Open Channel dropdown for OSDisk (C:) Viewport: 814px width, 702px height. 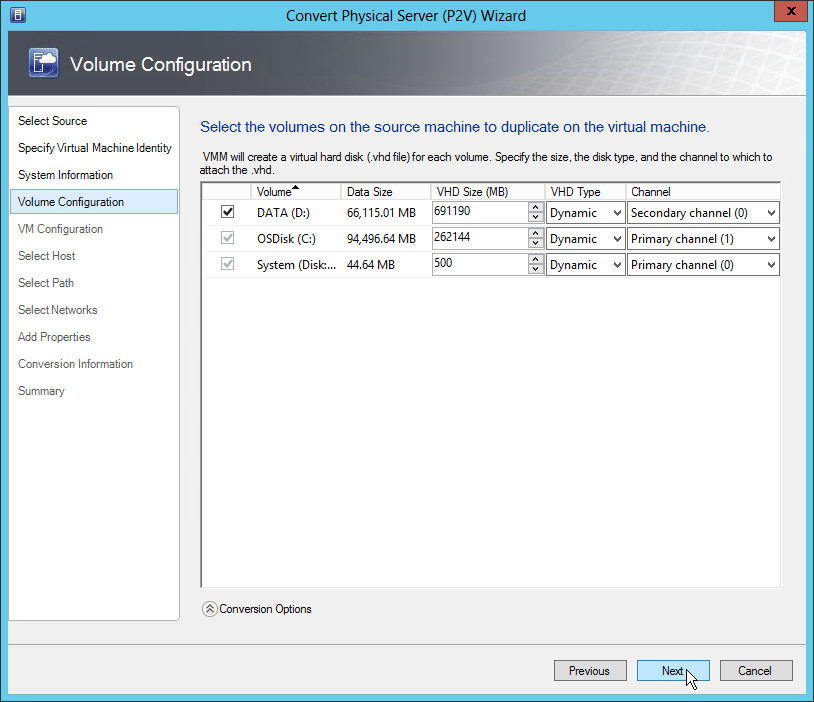click(x=703, y=239)
